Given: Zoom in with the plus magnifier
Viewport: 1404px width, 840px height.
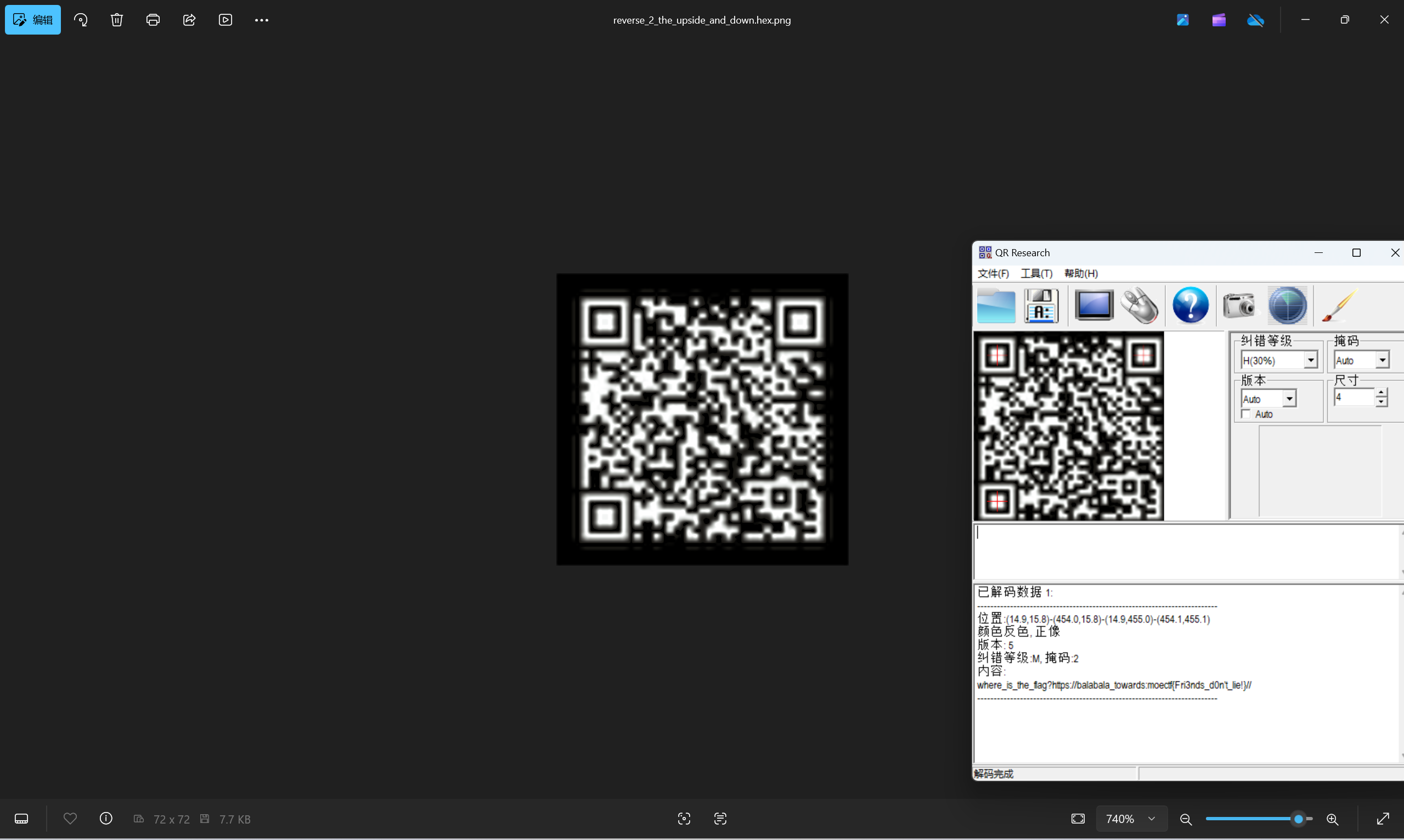Looking at the screenshot, I should 1333,819.
